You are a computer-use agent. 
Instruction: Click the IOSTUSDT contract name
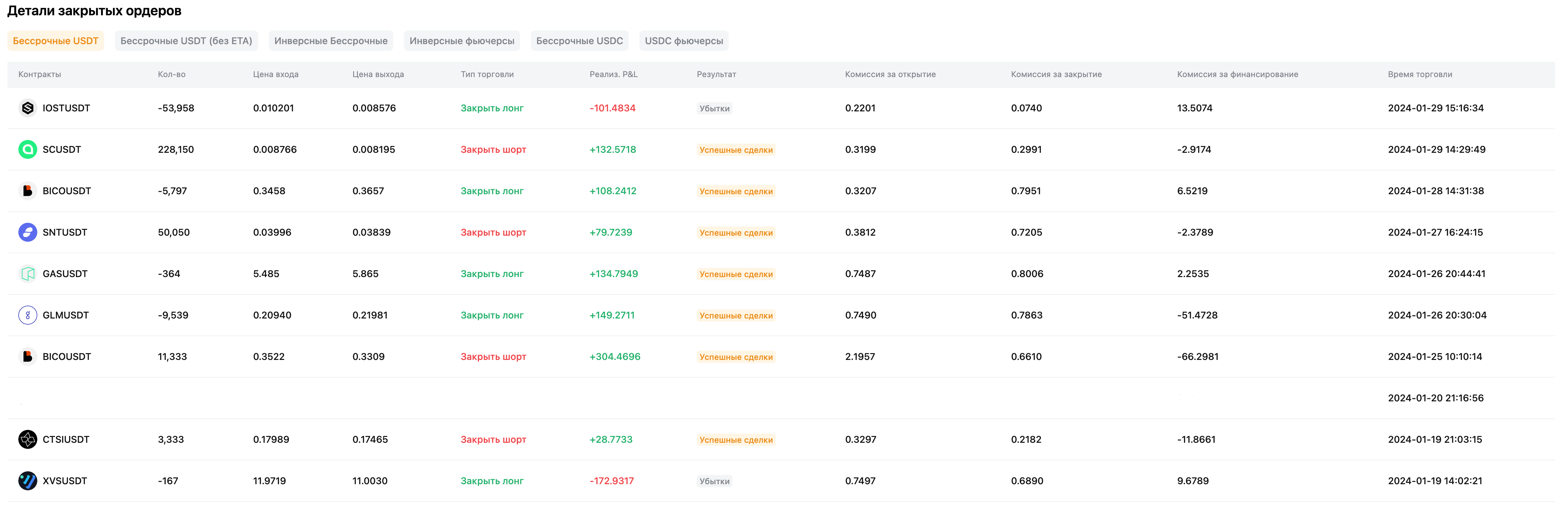point(66,108)
